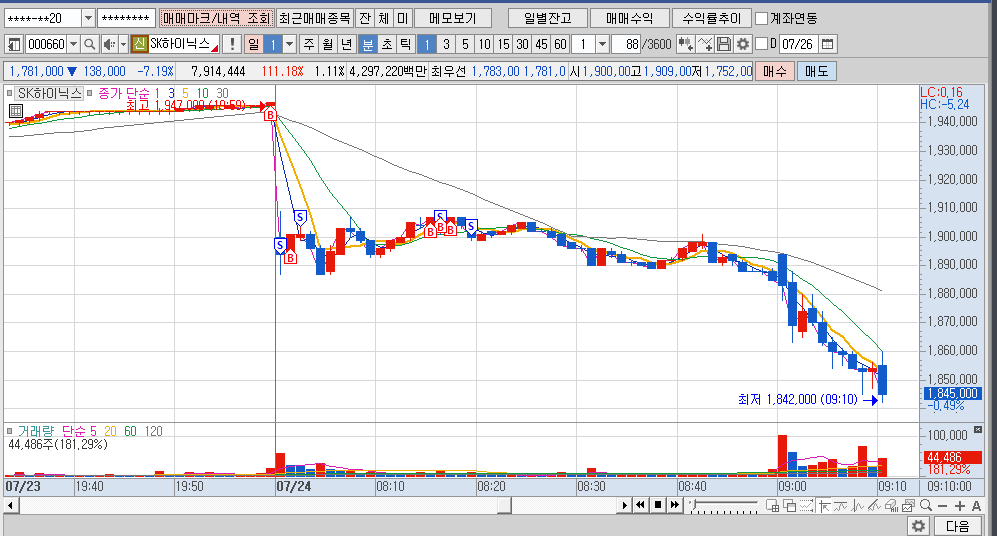
Task: Select the 60 minute interval button
Action: tap(560, 44)
